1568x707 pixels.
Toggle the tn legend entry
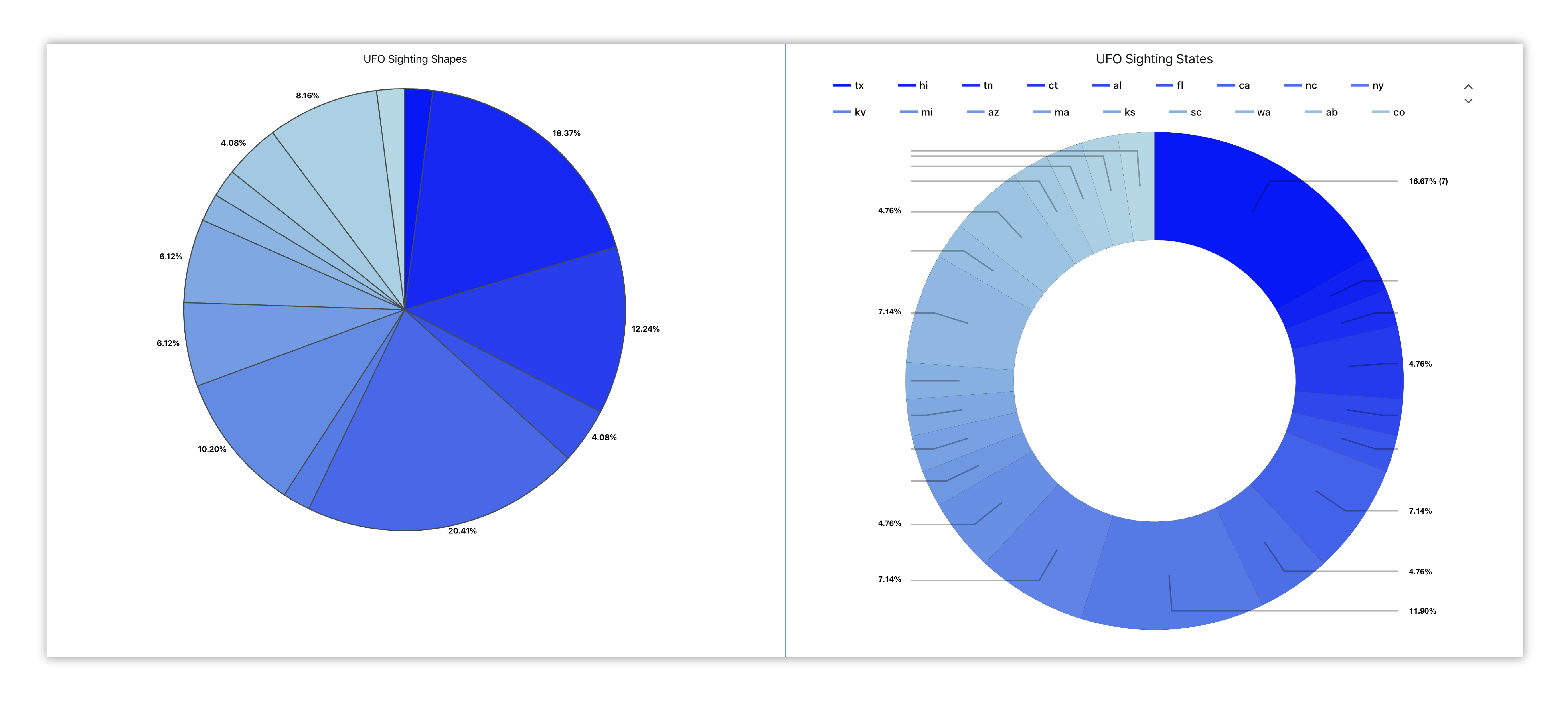point(977,85)
